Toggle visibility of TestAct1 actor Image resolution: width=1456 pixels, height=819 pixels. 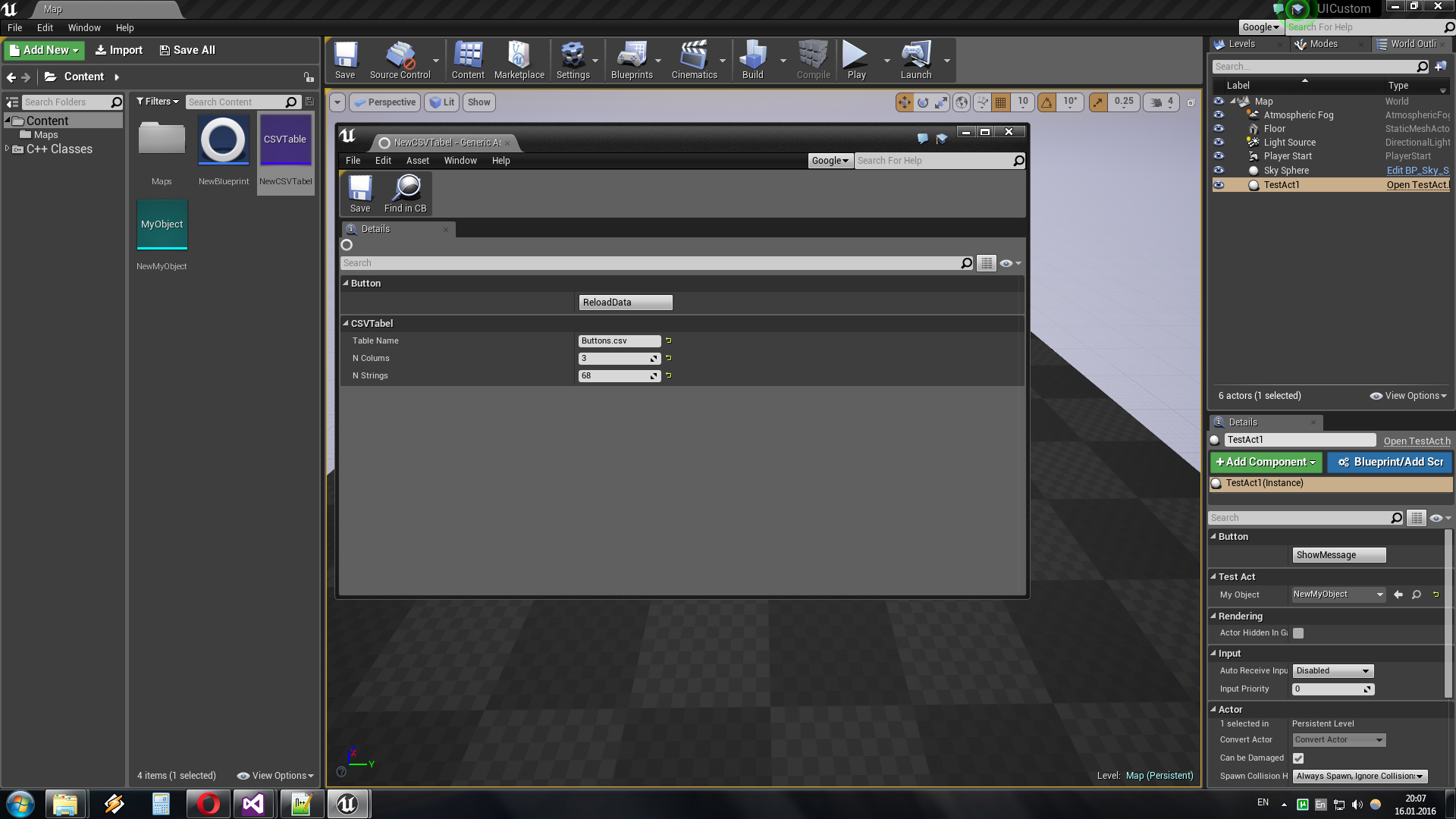pyautogui.click(x=1219, y=185)
